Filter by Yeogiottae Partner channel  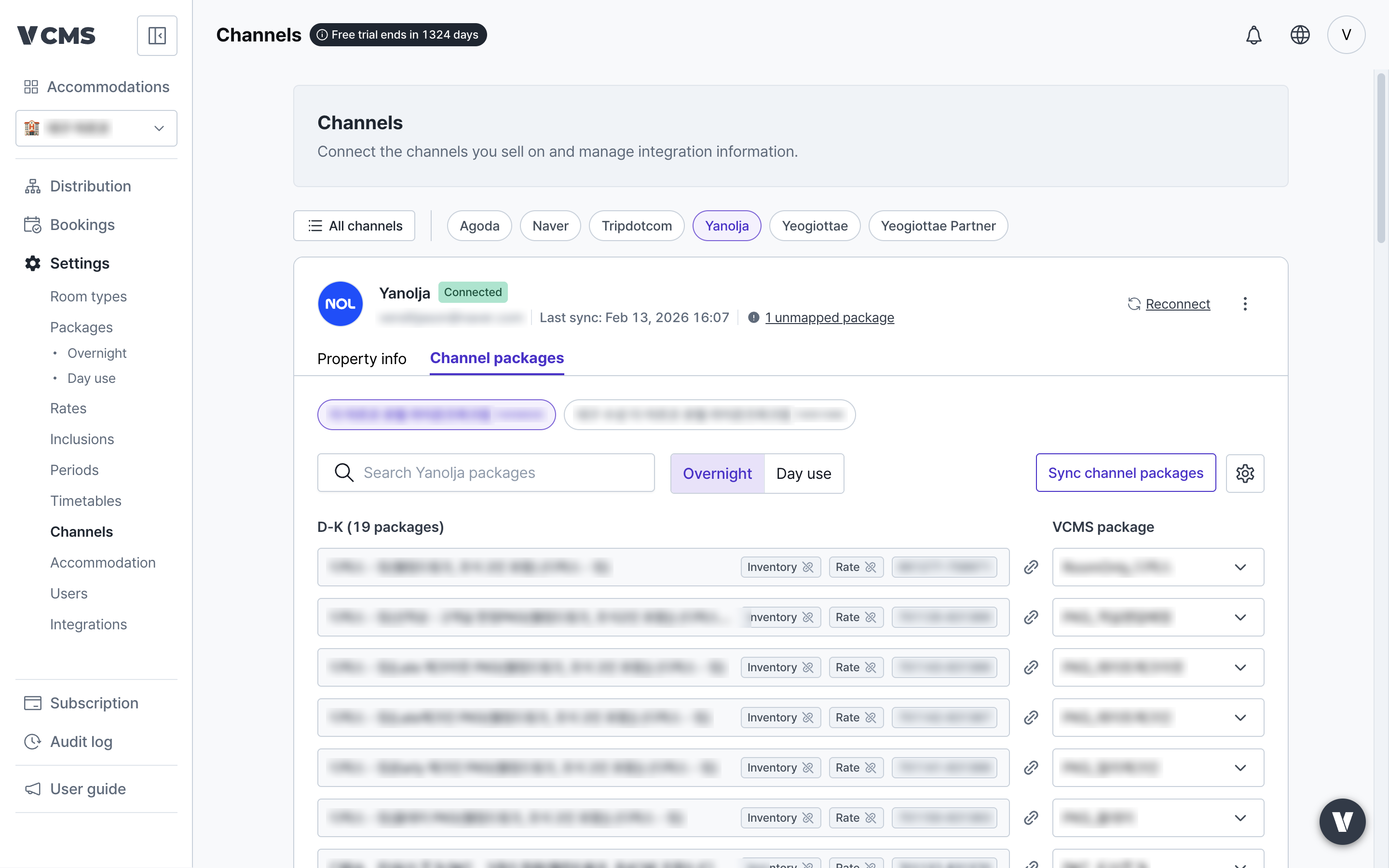[x=938, y=226]
